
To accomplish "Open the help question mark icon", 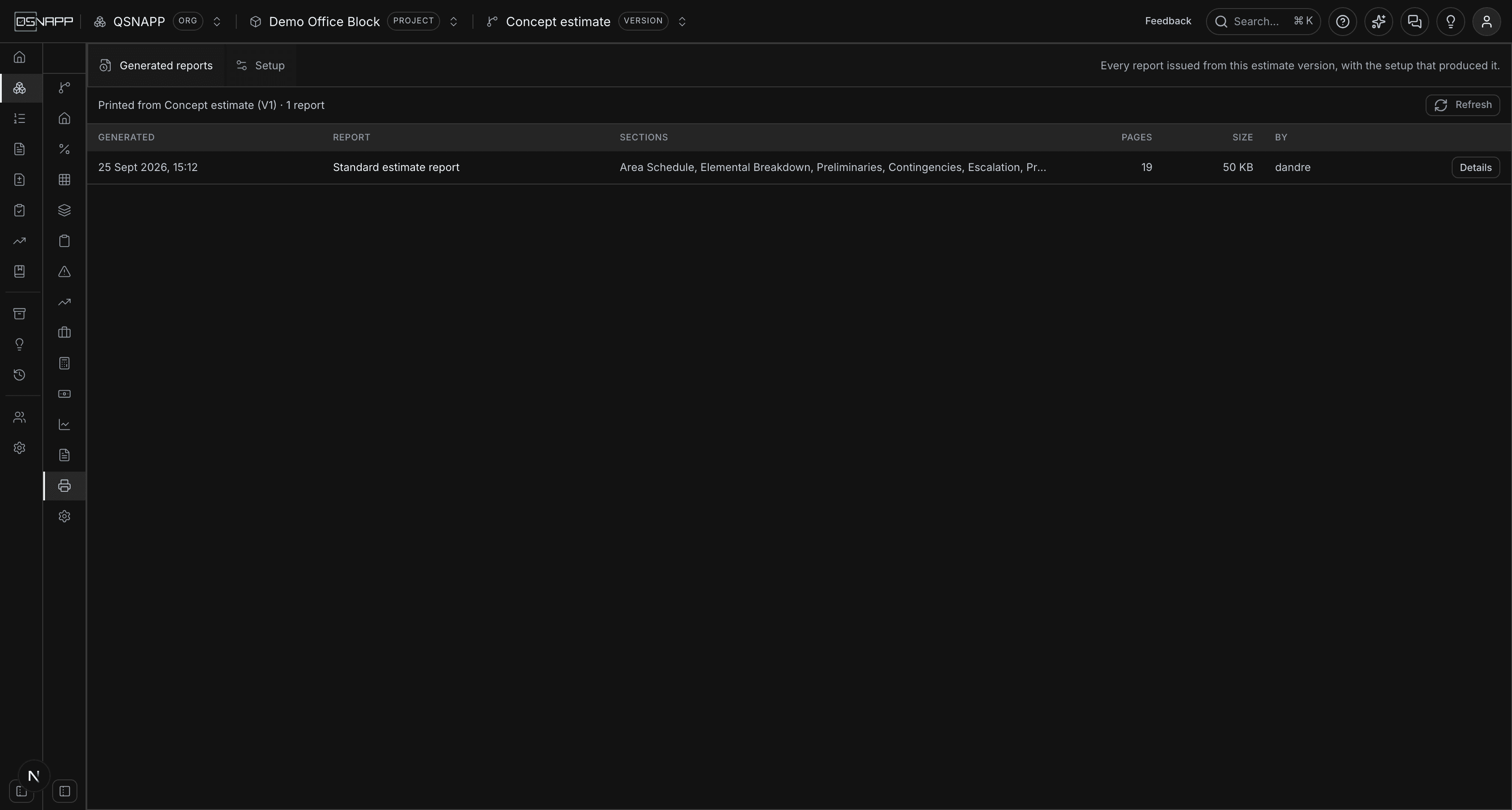I will tap(1342, 22).
